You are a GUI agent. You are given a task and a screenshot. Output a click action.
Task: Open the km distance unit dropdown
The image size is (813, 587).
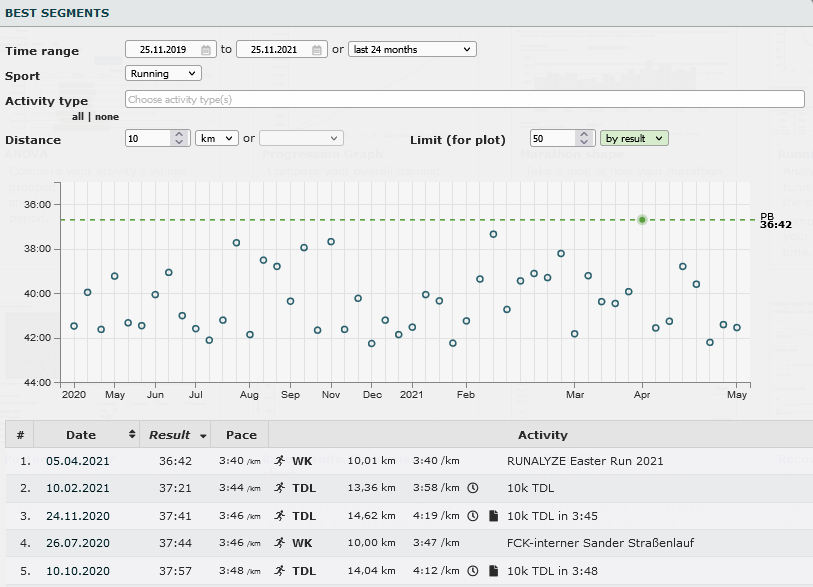coord(216,139)
